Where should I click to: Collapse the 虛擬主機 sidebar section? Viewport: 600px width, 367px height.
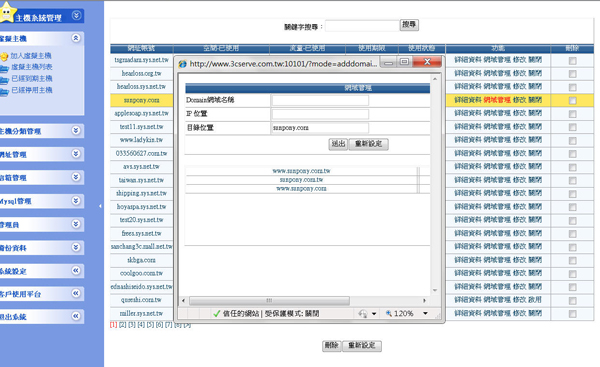76,38
